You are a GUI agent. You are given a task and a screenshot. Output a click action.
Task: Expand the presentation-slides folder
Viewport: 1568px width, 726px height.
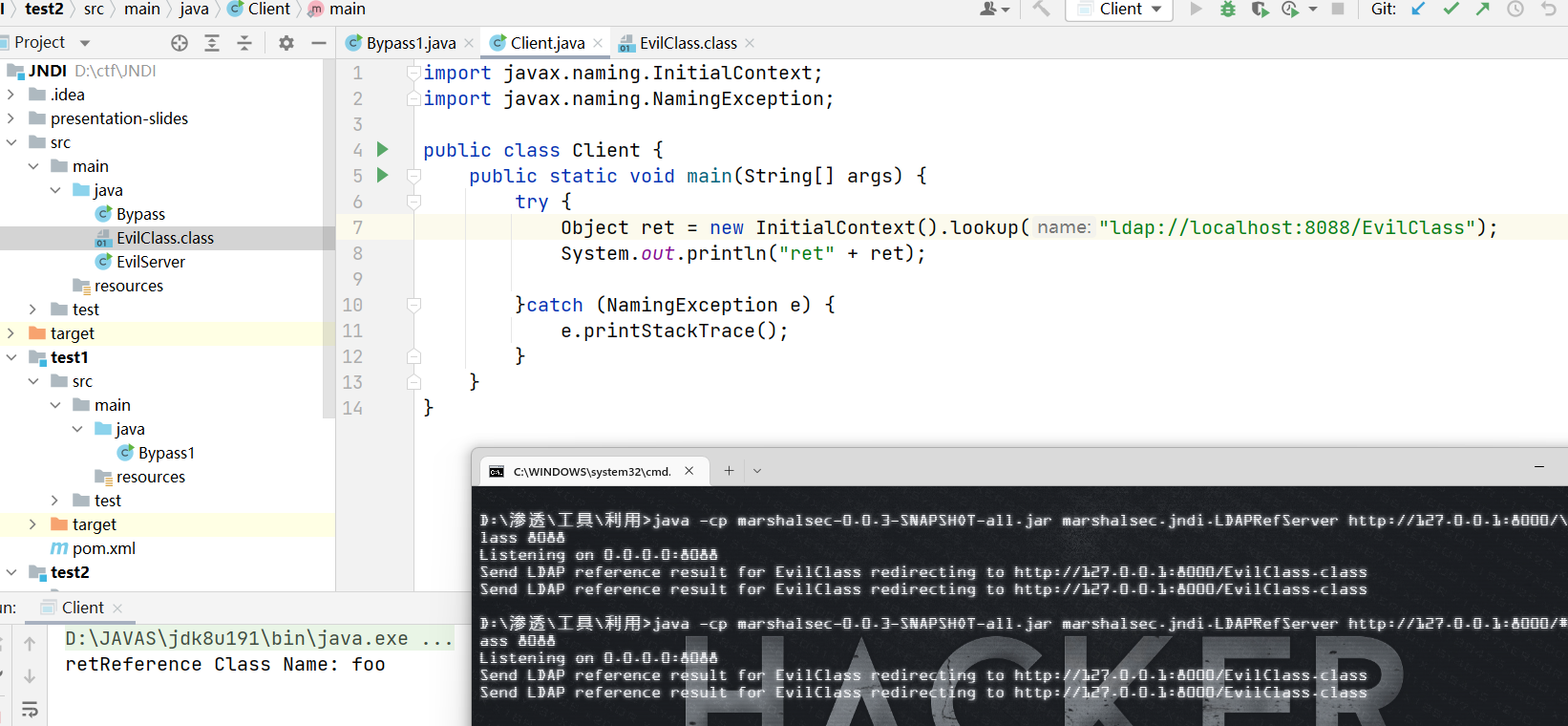pos(11,118)
